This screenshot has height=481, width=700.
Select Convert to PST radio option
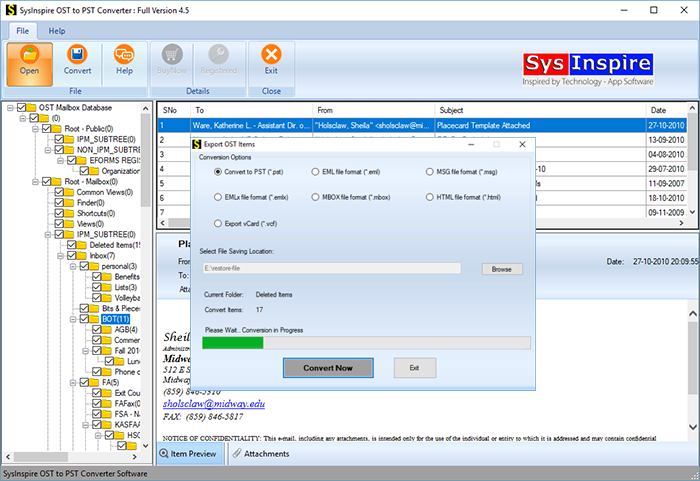(218, 172)
